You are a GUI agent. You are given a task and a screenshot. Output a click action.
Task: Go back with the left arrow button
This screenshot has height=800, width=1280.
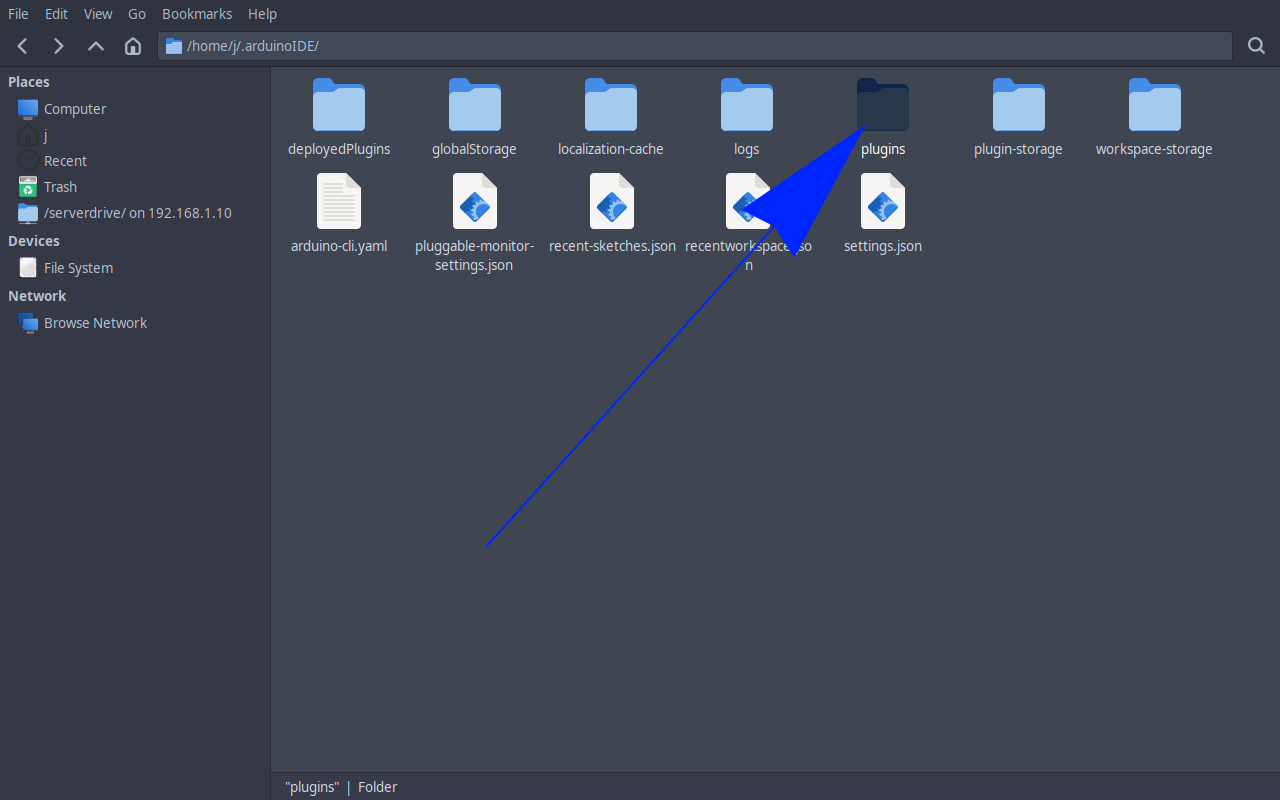(x=23, y=46)
